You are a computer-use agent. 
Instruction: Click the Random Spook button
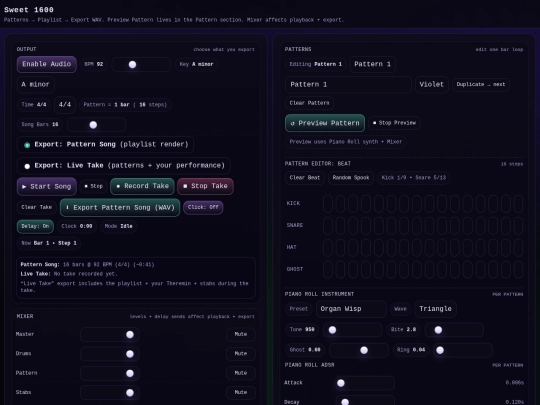pyautogui.click(x=351, y=178)
